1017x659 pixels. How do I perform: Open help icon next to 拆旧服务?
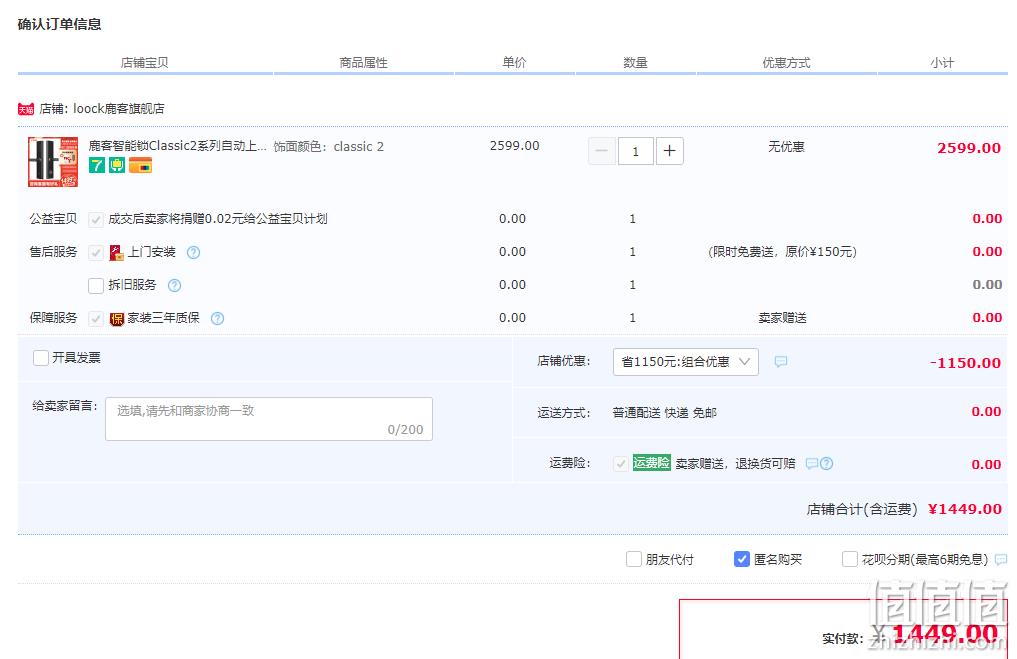(x=174, y=285)
